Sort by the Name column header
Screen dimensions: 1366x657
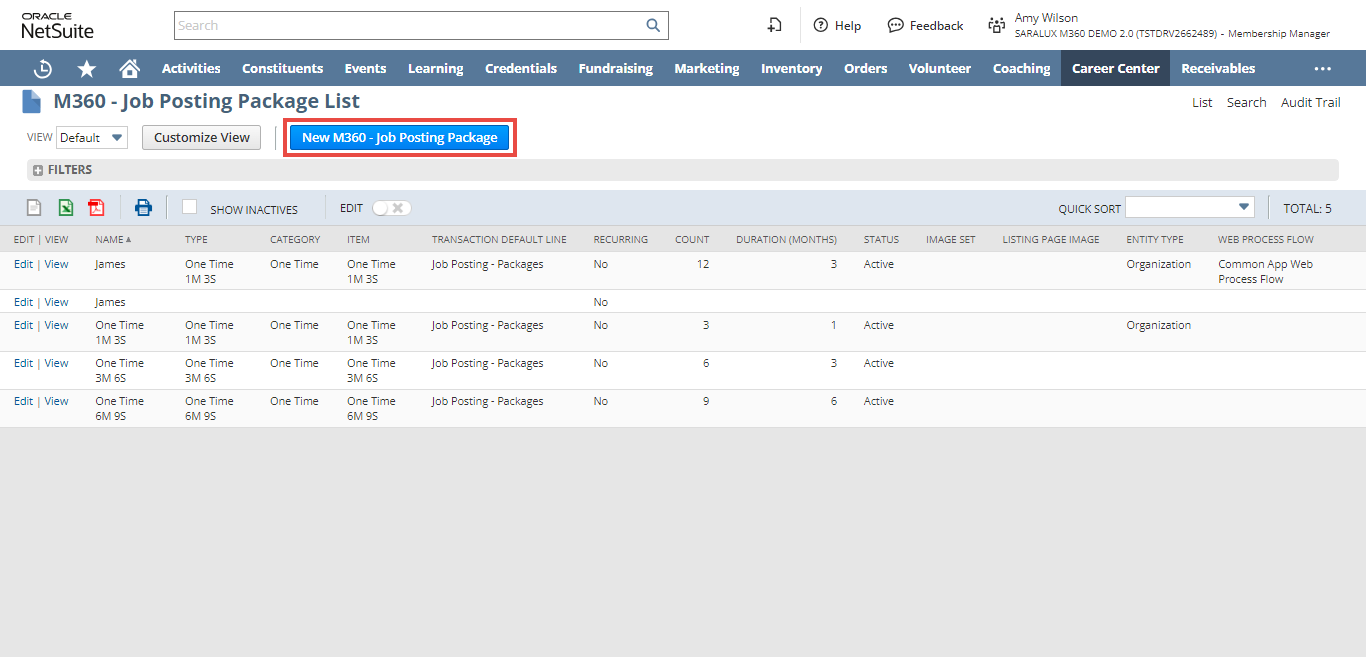pos(112,240)
